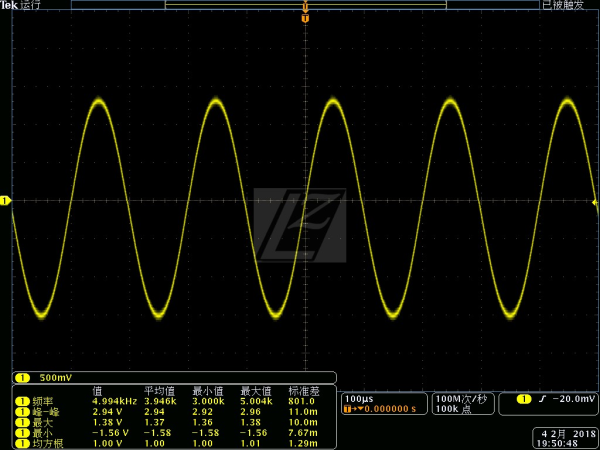This screenshot has height=450, width=600.
Task: Click the channel 1 badge beside 峰-峰
Action: click(23, 412)
